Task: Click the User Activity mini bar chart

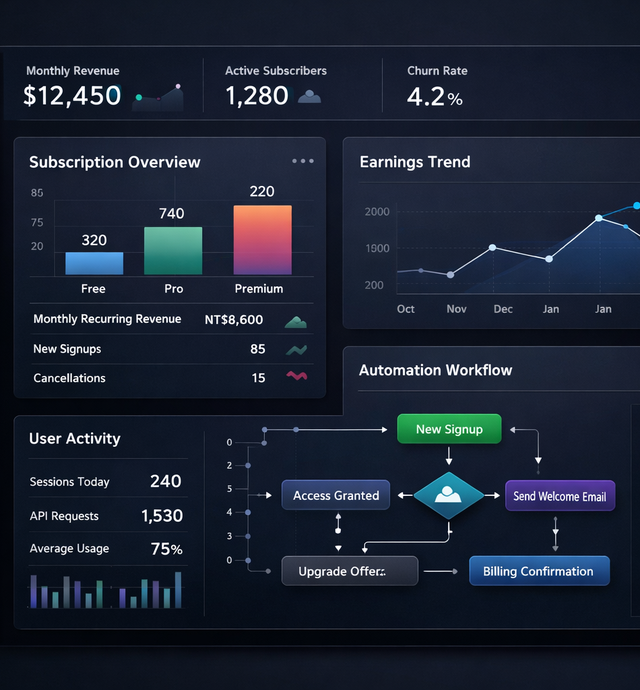Action: (106, 591)
